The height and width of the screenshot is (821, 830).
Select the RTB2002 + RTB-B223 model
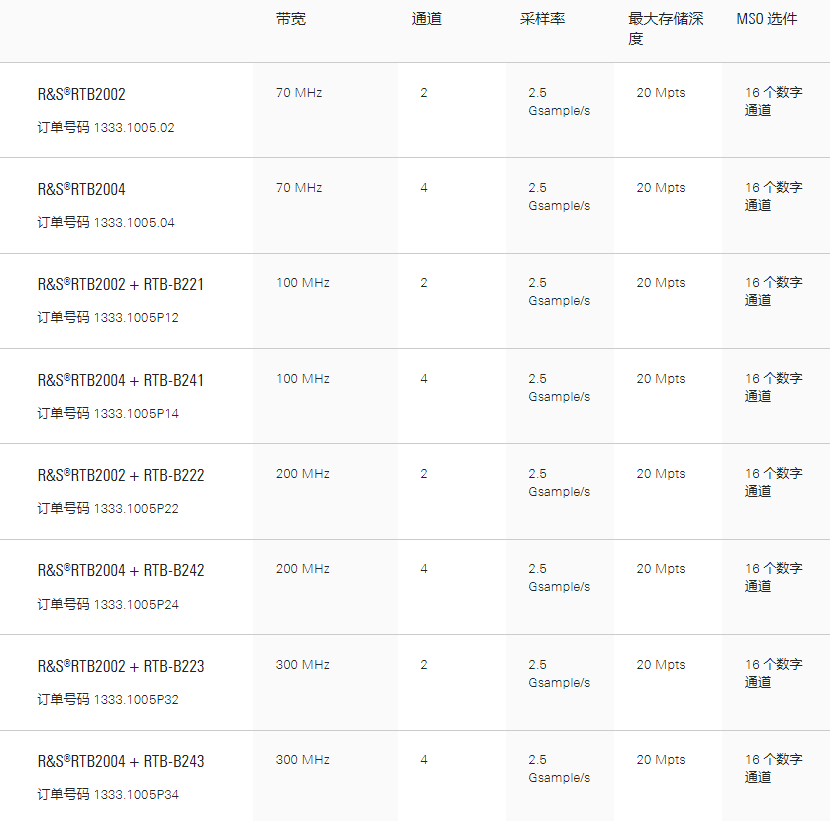click(121, 666)
